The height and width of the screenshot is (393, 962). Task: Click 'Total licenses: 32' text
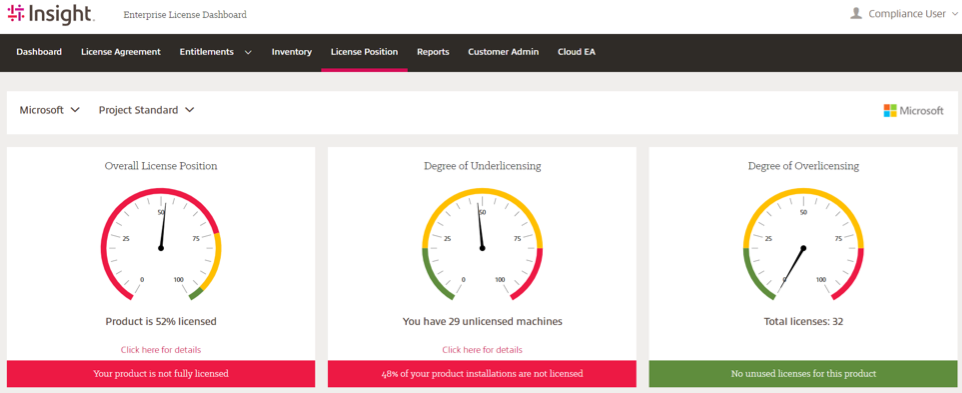pos(804,321)
